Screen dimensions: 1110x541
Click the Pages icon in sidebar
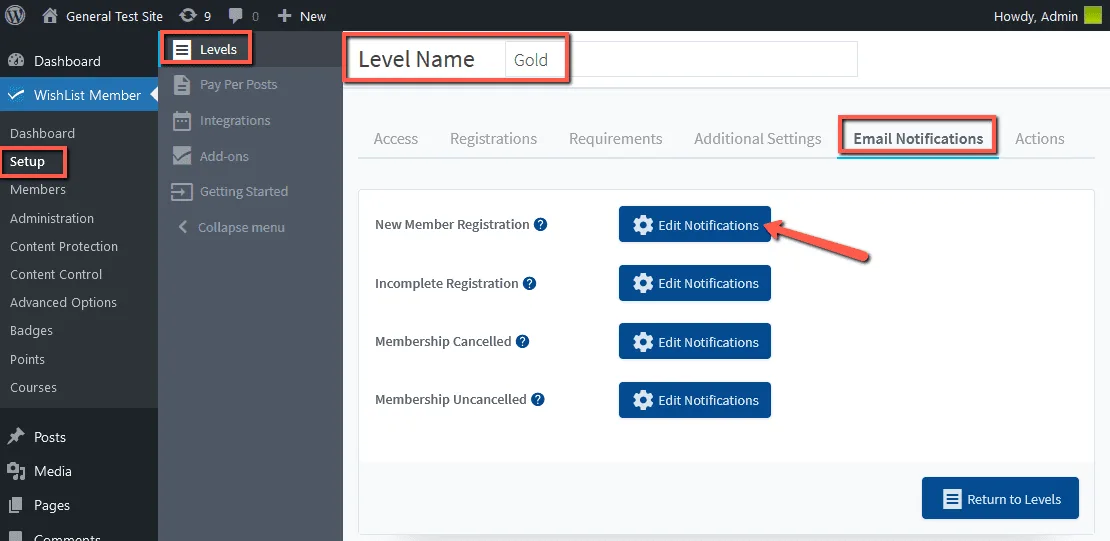[16, 505]
